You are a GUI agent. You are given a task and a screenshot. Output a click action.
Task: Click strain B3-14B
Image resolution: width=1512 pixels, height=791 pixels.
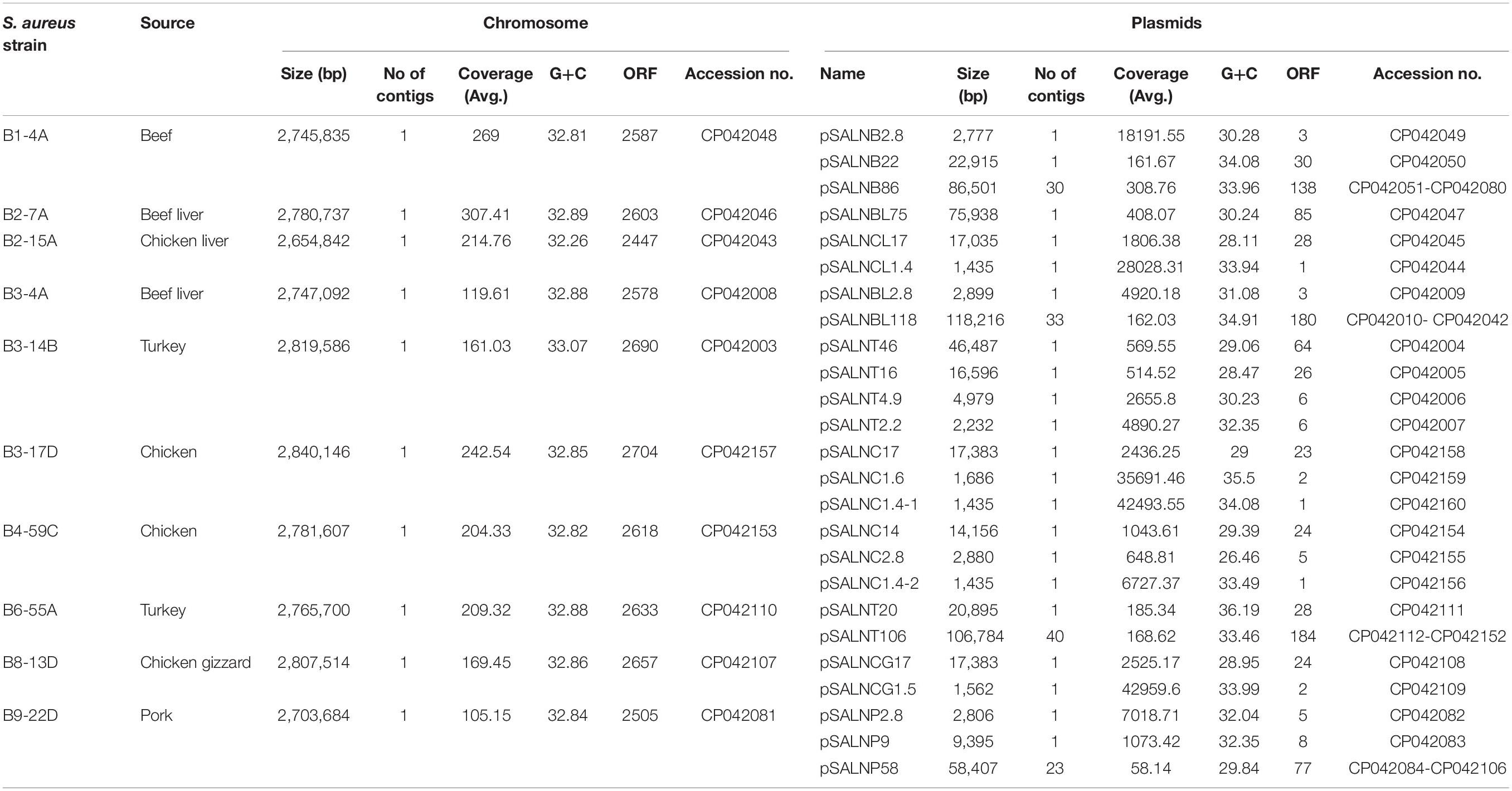point(30,346)
